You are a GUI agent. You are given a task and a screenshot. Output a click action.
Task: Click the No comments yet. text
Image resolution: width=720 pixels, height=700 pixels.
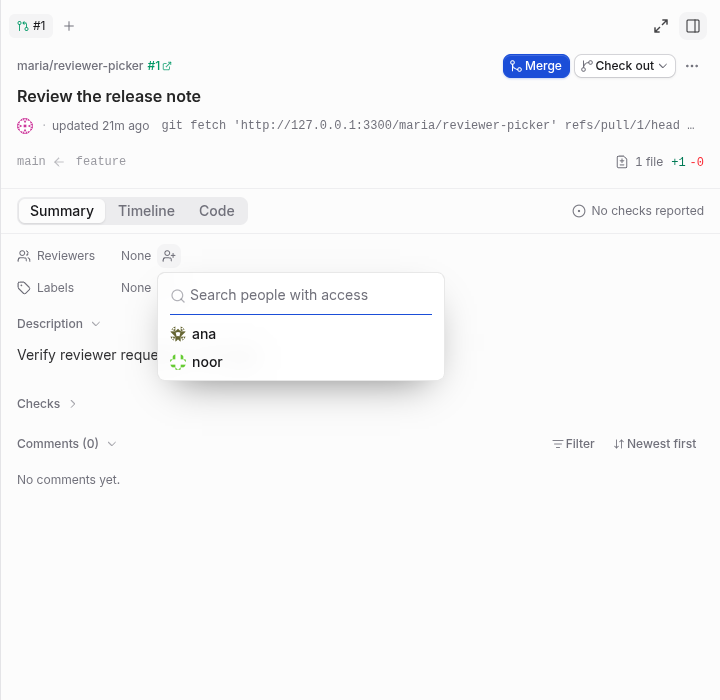point(68,480)
